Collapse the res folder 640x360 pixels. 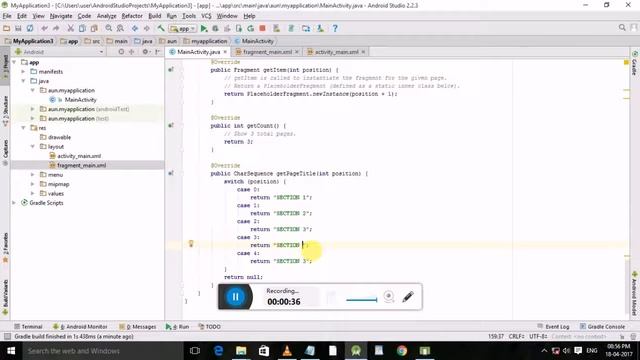23,128
